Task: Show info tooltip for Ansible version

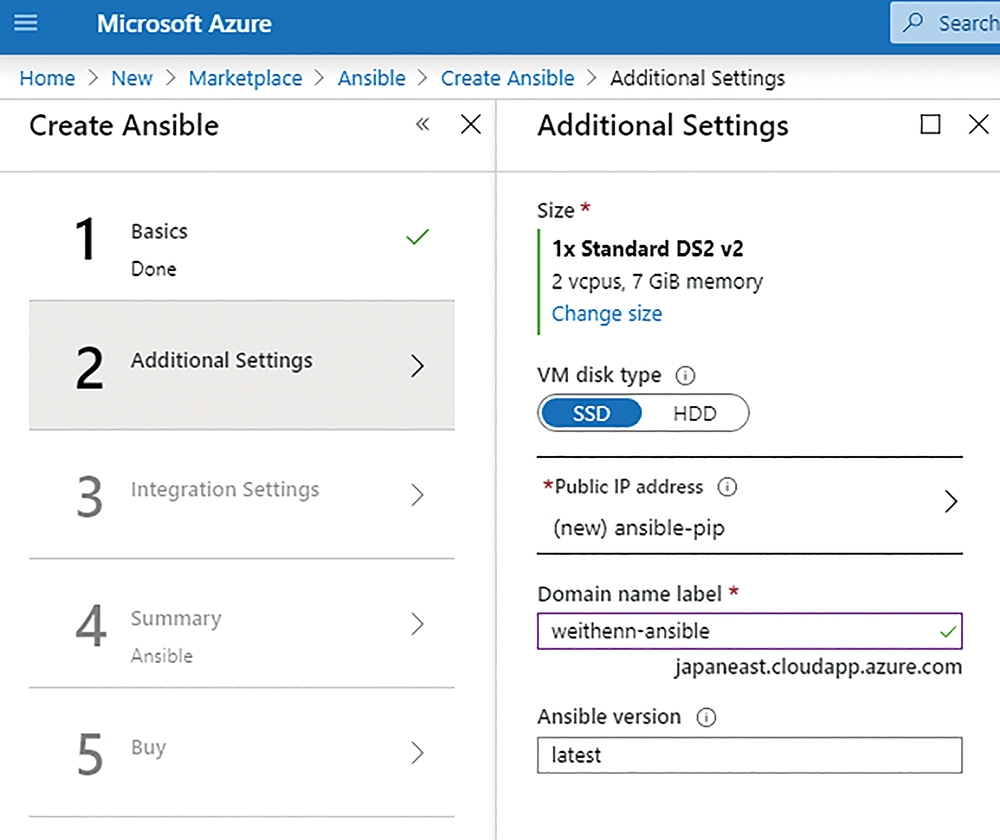Action: (x=706, y=717)
